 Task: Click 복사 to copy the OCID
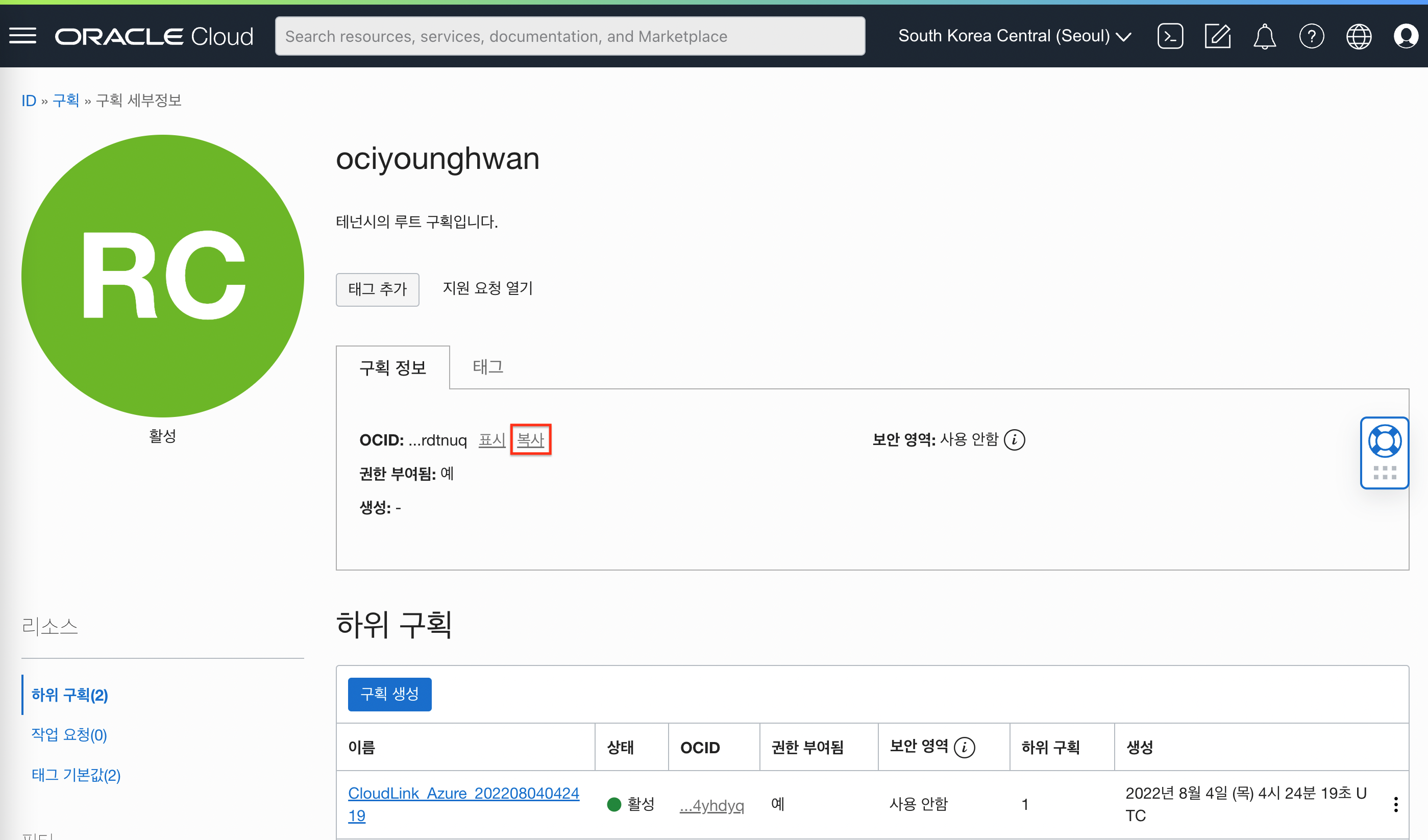point(530,439)
